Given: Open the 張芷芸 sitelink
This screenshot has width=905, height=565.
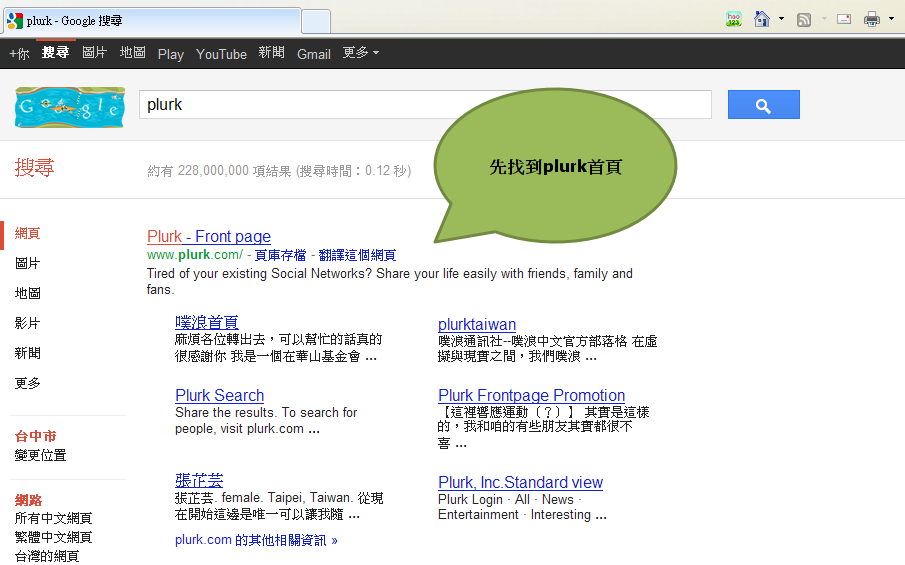Looking at the screenshot, I should (199, 480).
